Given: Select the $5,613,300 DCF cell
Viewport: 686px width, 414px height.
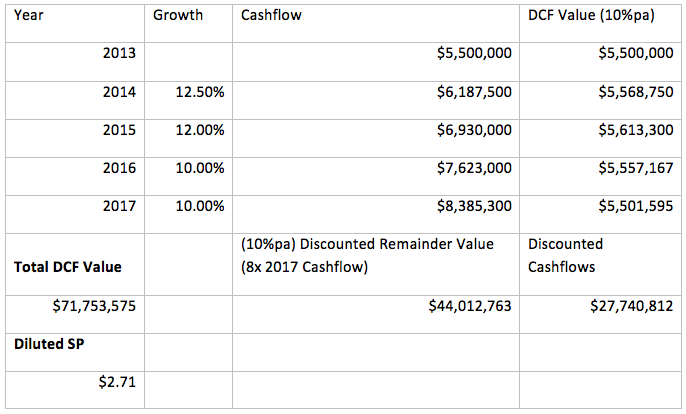Looking at the screenshot, I should (x=632, y=129).
